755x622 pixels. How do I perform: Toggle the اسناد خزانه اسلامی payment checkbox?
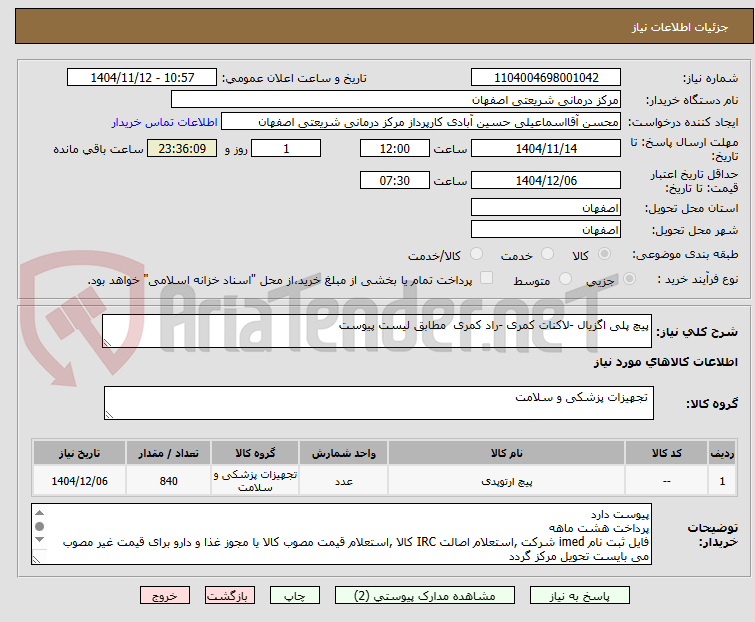point(486,278)
